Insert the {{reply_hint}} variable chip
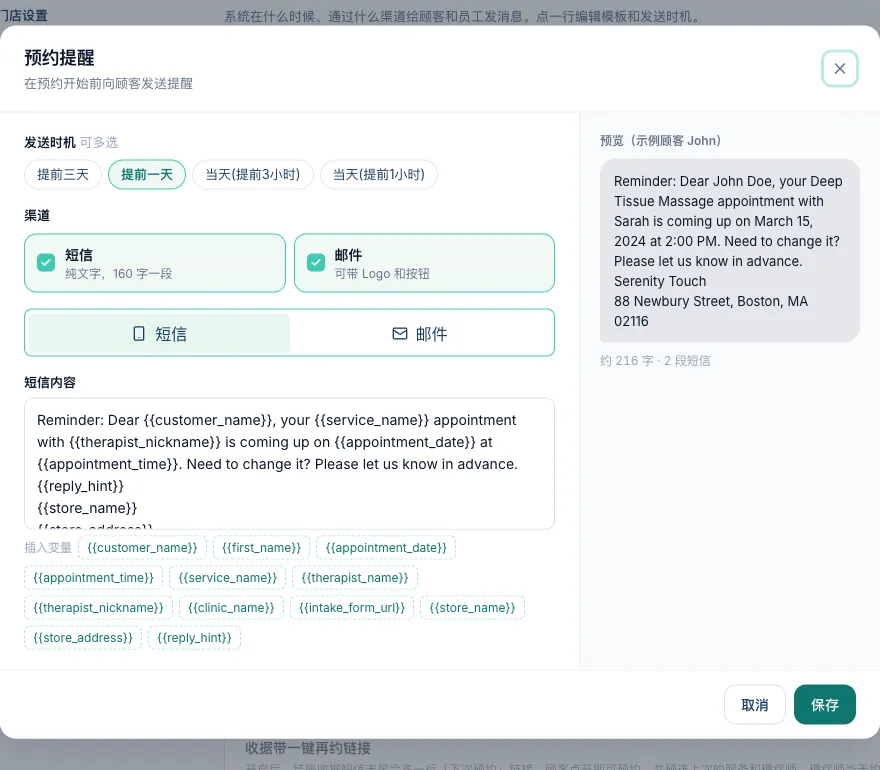Image resolution: width=880 pixels, height=770 pixels. pos(194,638)
